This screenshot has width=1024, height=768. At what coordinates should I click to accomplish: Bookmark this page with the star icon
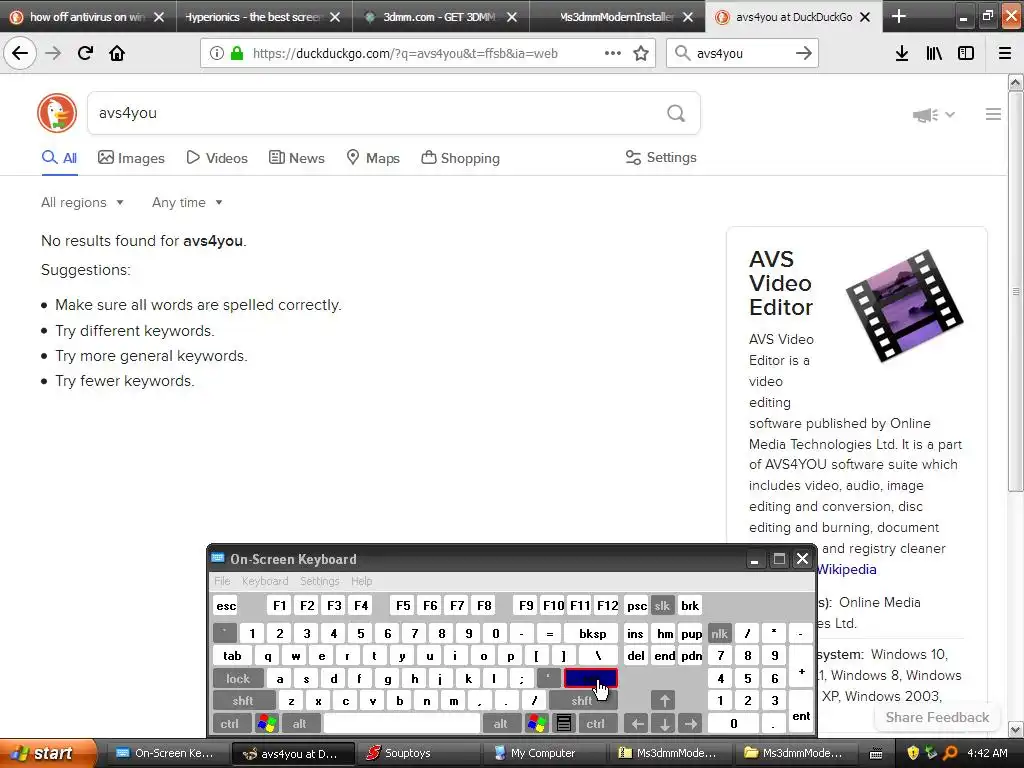tap(641, 53)
